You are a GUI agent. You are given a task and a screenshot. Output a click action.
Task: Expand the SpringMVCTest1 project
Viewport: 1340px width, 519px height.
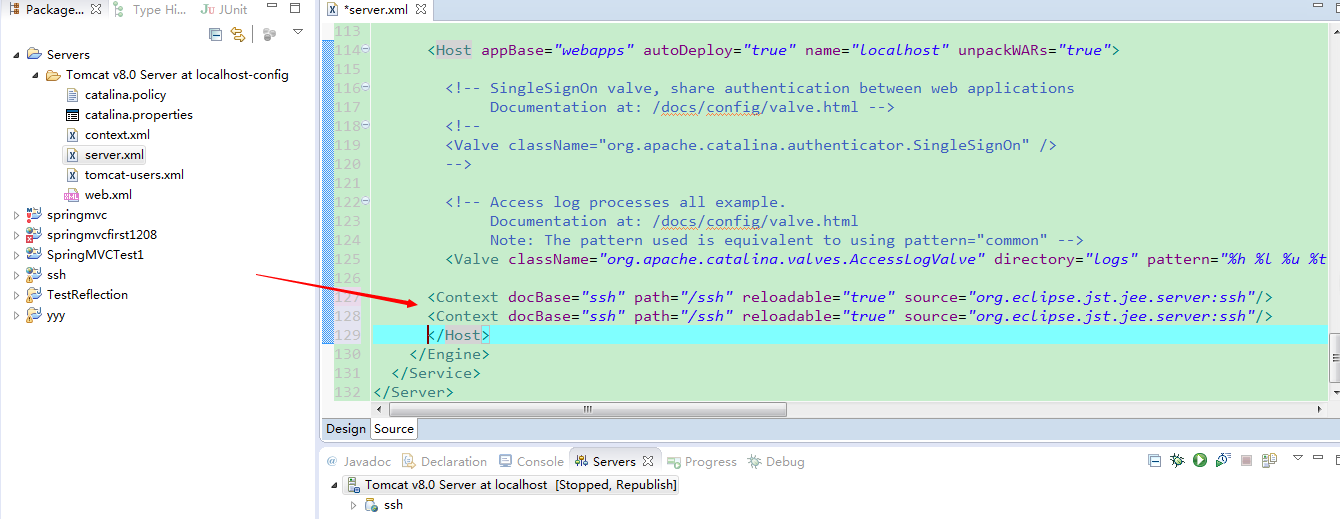15,255
